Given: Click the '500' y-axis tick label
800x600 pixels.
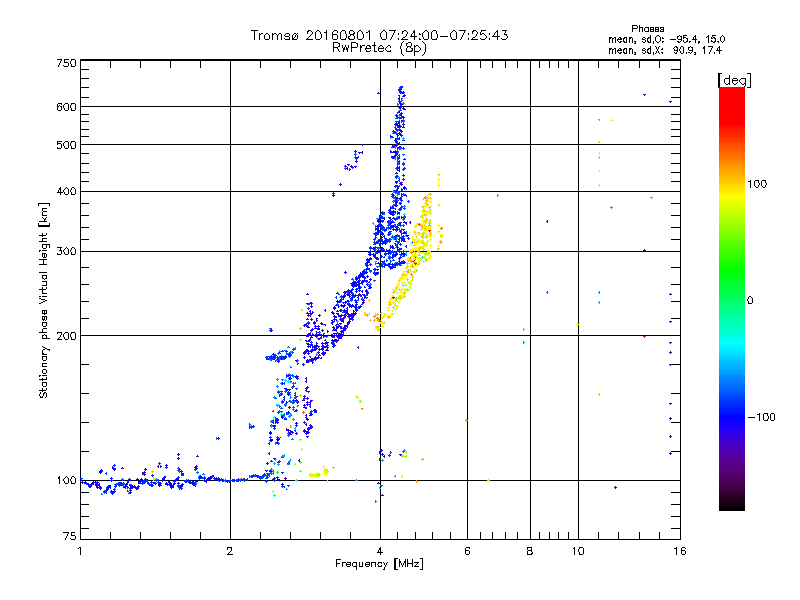Looking at the screenshot, I should pyautogui.click(x=66, y=145).
